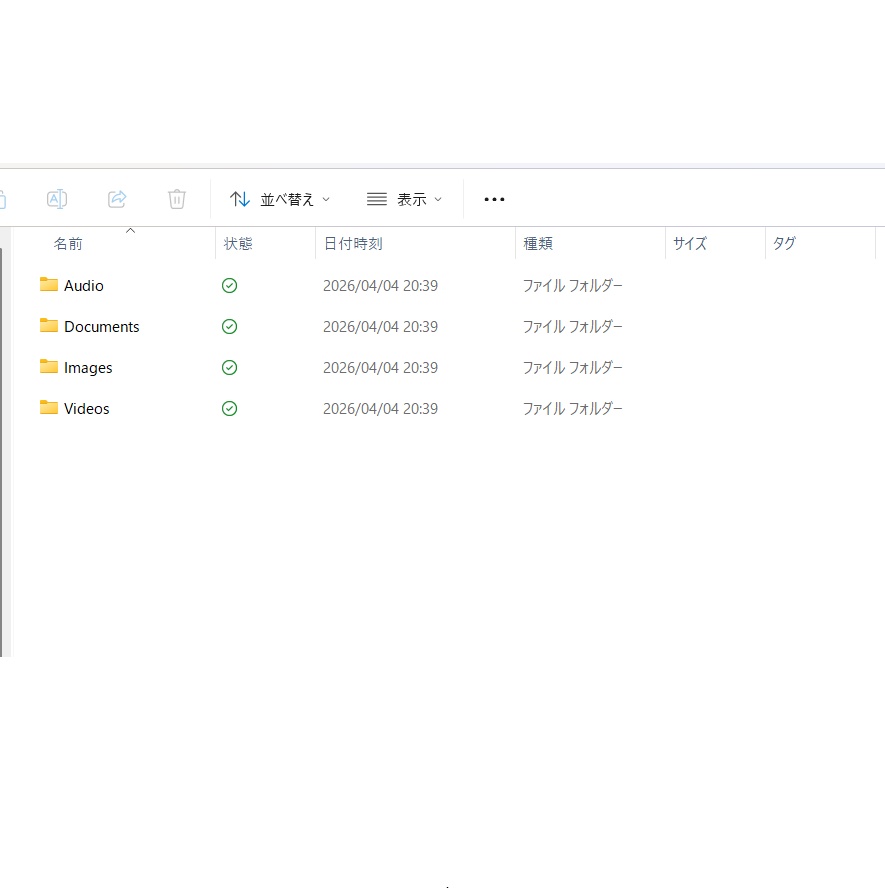The height and width of the screenshot is (888, 885).
Task: Click the sync status checkmark for Audio
Action: point(229,285)
